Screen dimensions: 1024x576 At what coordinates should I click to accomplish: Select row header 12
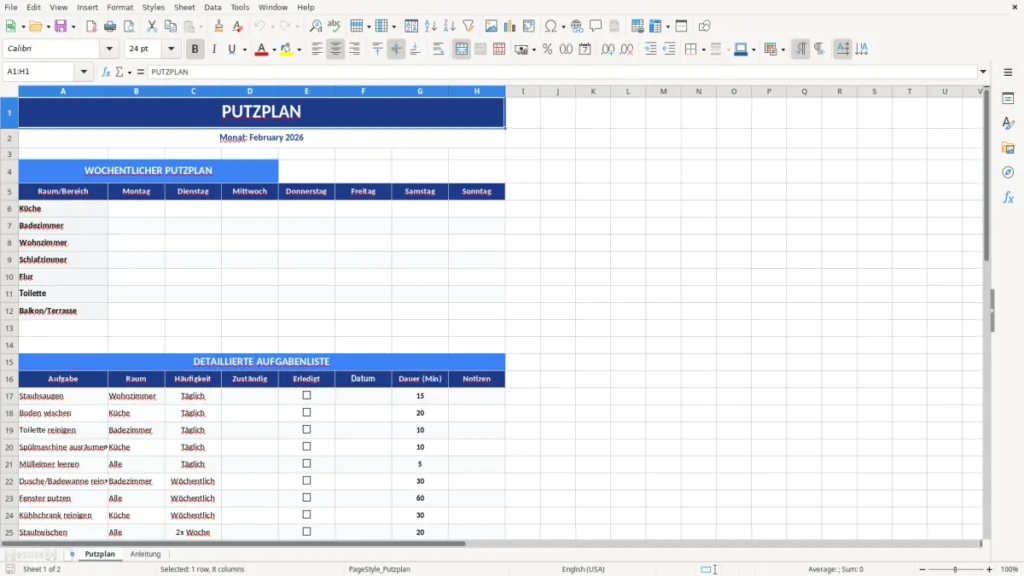click(x=9, y=311)
